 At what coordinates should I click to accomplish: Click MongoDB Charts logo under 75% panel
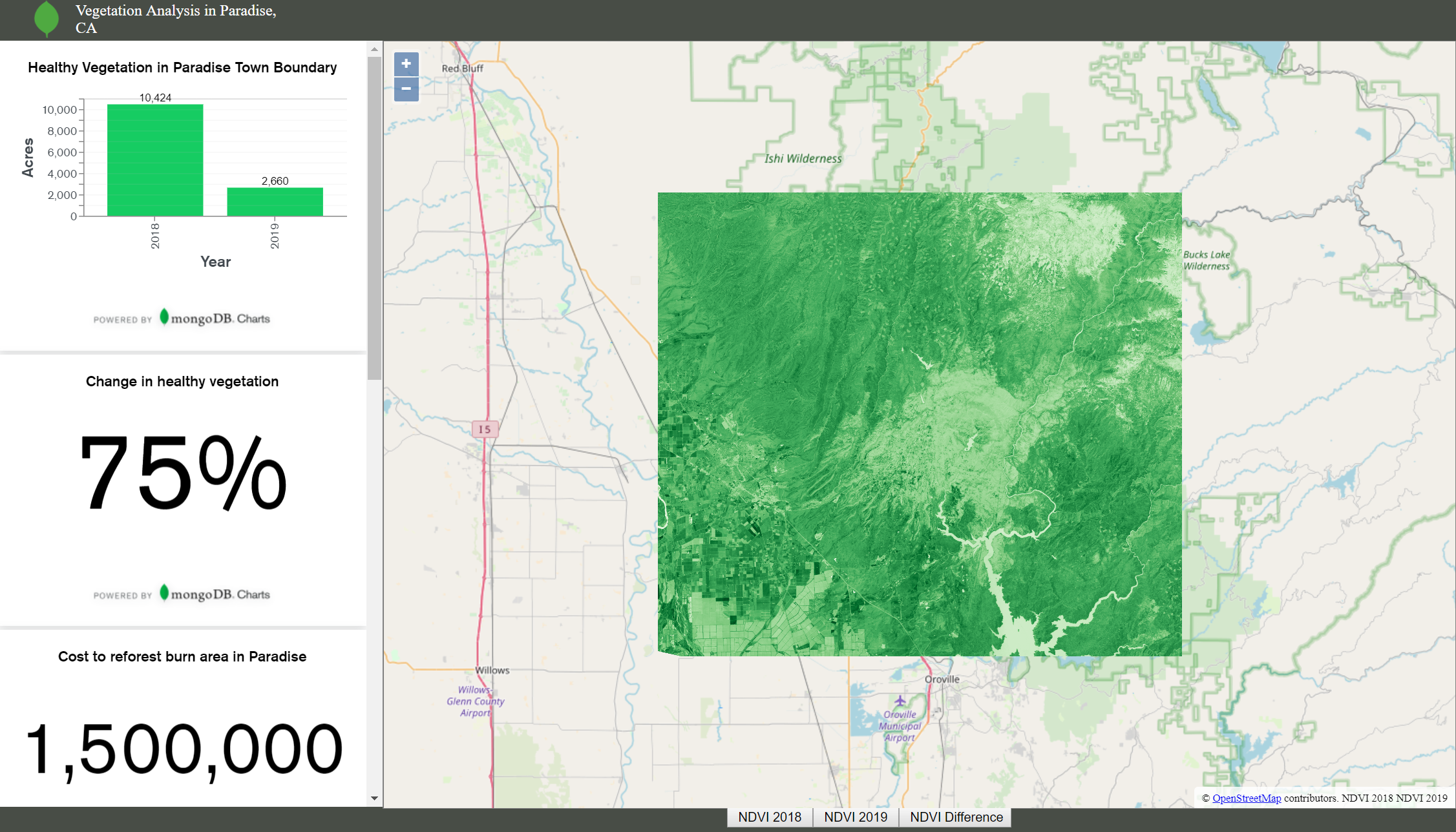pyautogui.click(x=215, y=594)
